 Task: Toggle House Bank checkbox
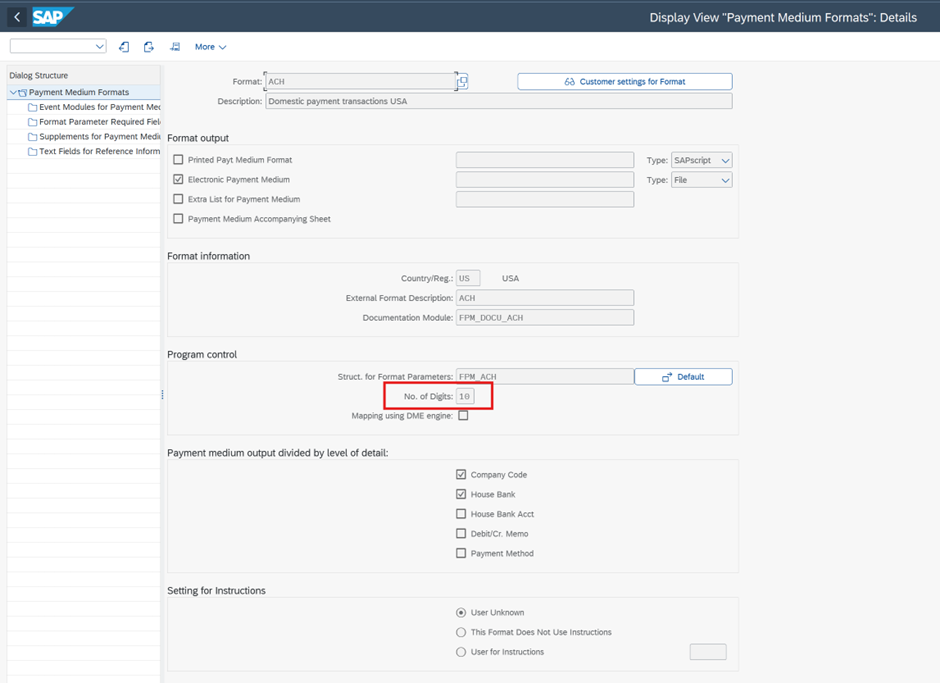(461, 494)
